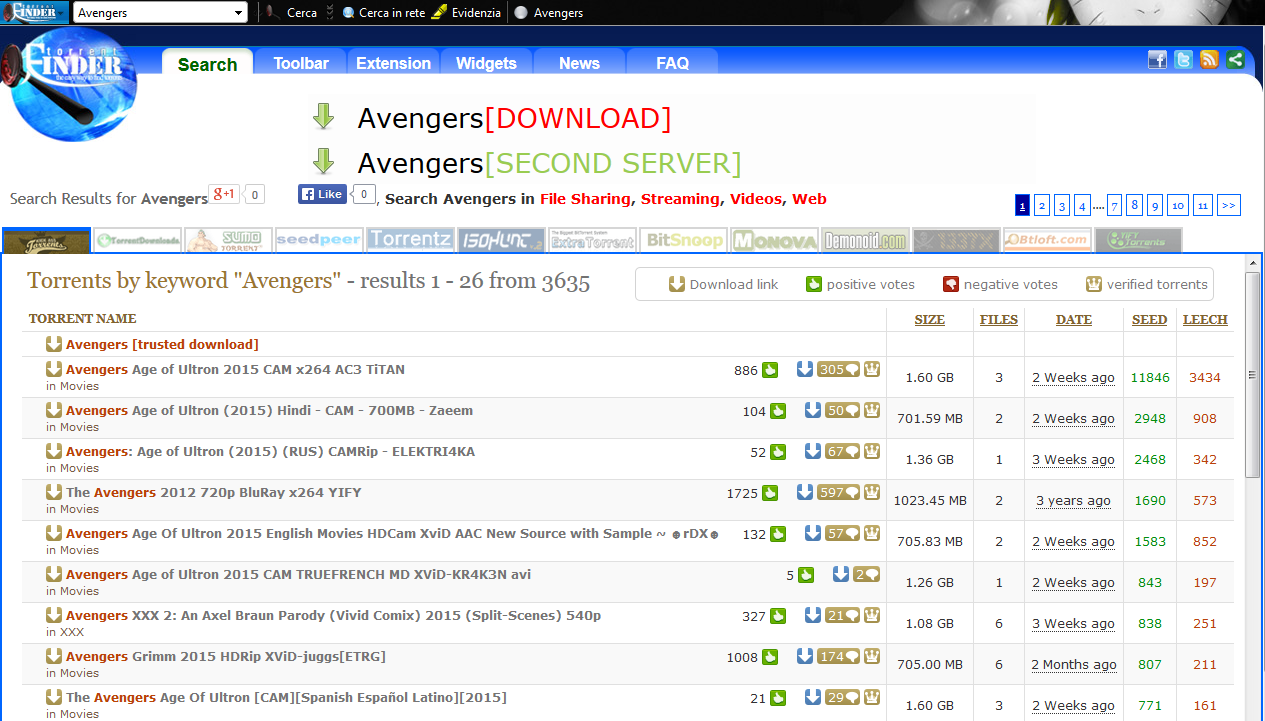Click the 305 comments badge on TiTAN row
The height and width of the screenshot is (721, 1265).
point(838,369)
